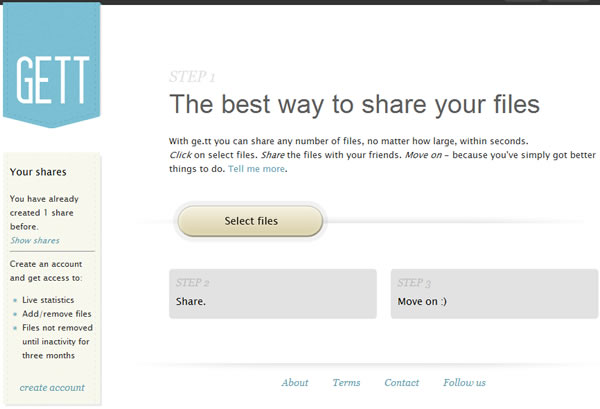Click the 'Add/remove files' list item
The image size is (600, 409).
[x=57, y=314]
